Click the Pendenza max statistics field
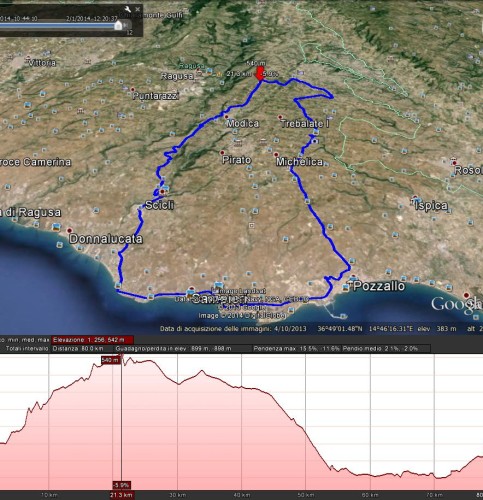The height and width of the screenshot is (500, 483). [296, 349]
